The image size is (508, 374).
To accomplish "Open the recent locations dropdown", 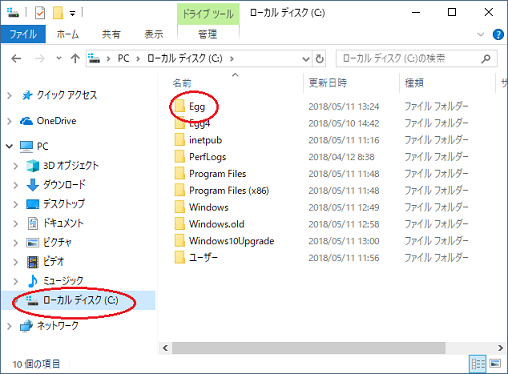I will (x=59, y=58).
